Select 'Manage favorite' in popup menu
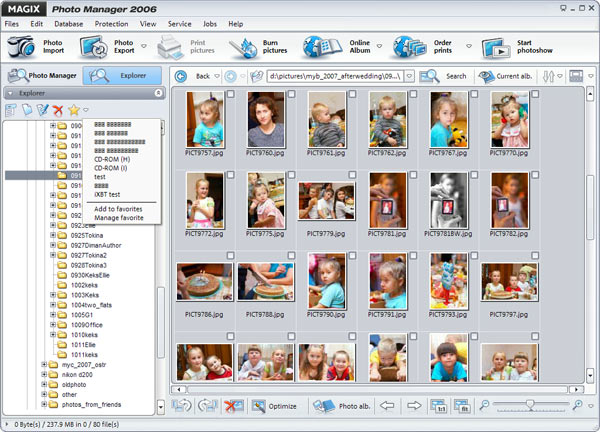Screen dimensions: 600x432 (119, 218)
